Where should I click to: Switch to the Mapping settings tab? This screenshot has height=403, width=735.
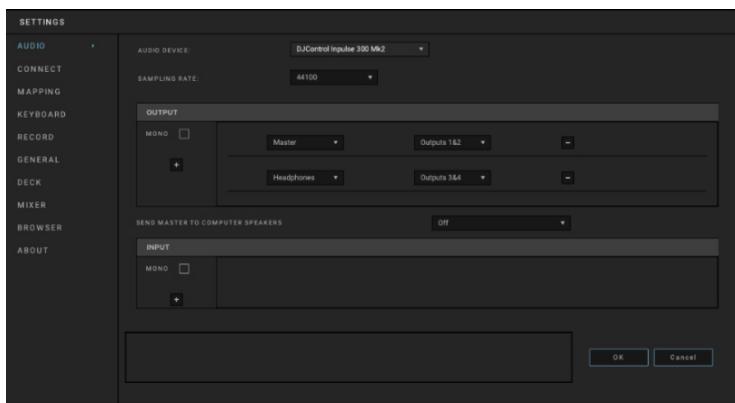(x=39, y=92)
